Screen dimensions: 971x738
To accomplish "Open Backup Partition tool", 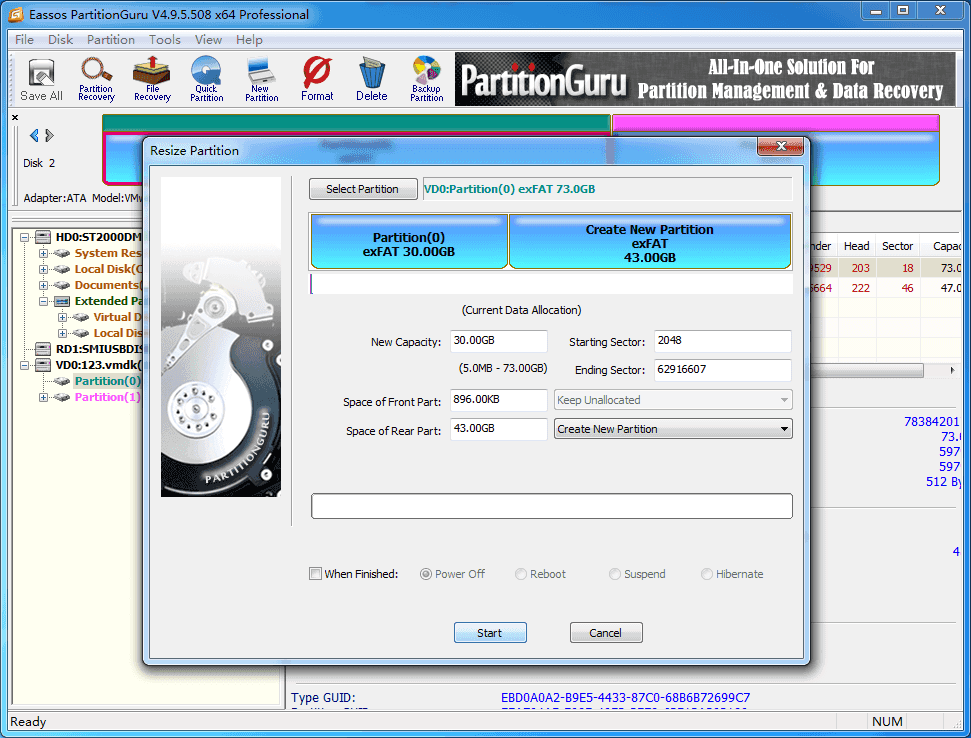I will click(427, 80).
